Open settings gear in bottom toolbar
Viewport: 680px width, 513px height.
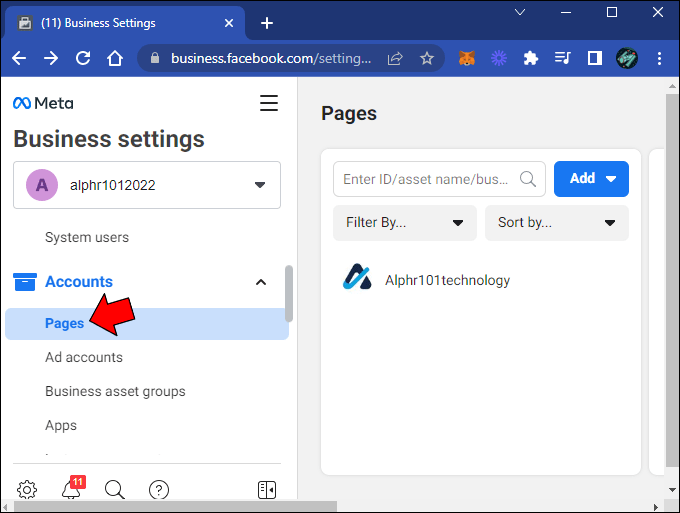click(x=27, y=490)
